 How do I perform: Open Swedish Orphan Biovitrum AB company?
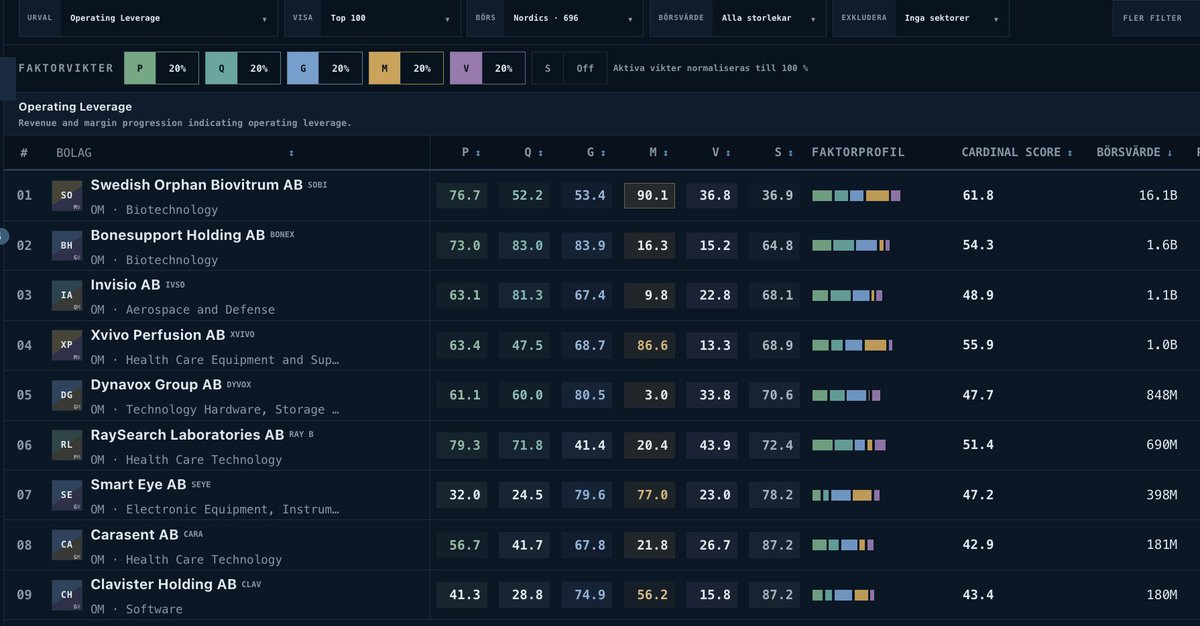click(x=196, y=185)
